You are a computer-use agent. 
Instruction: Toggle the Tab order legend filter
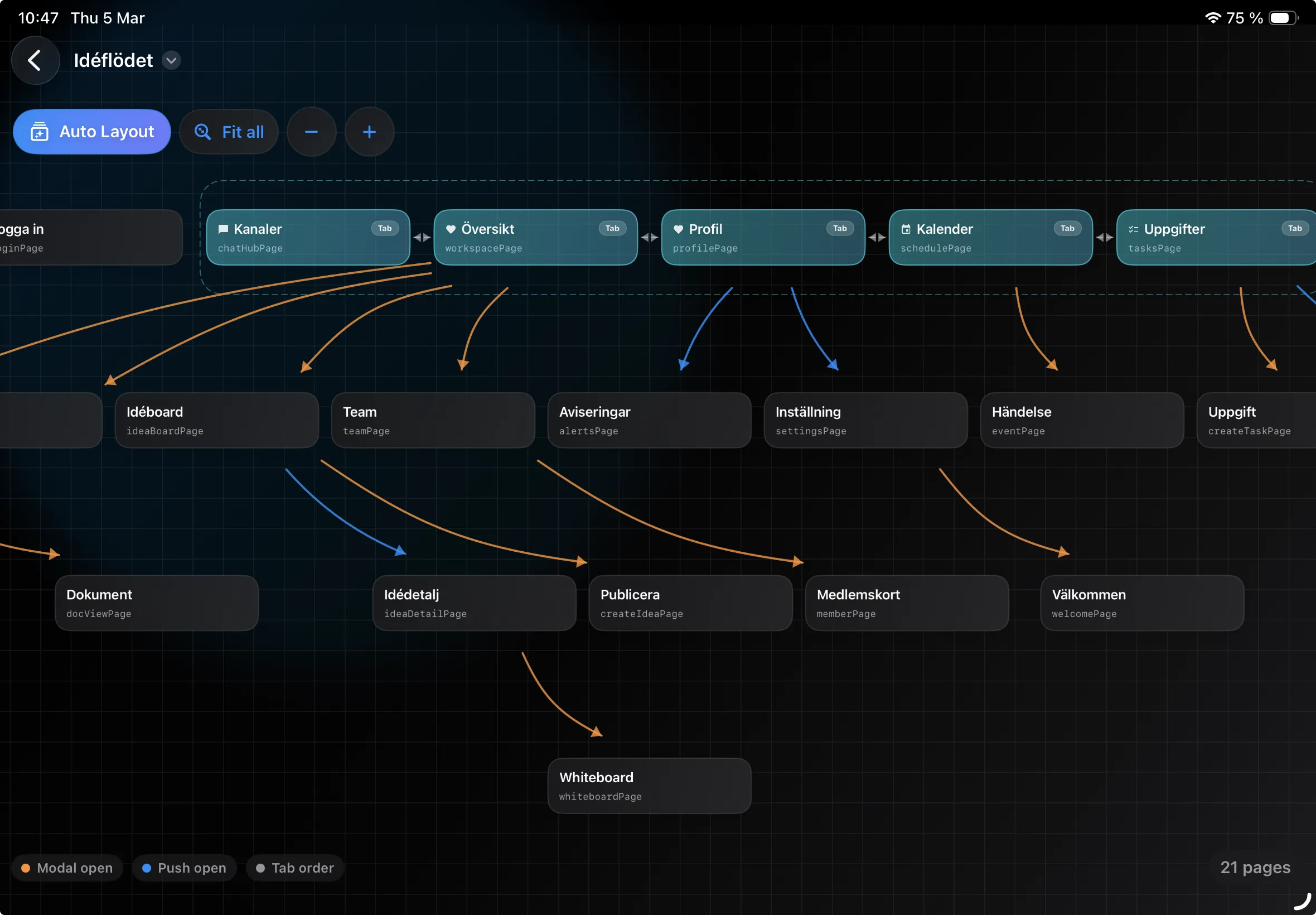pos(294,868)
